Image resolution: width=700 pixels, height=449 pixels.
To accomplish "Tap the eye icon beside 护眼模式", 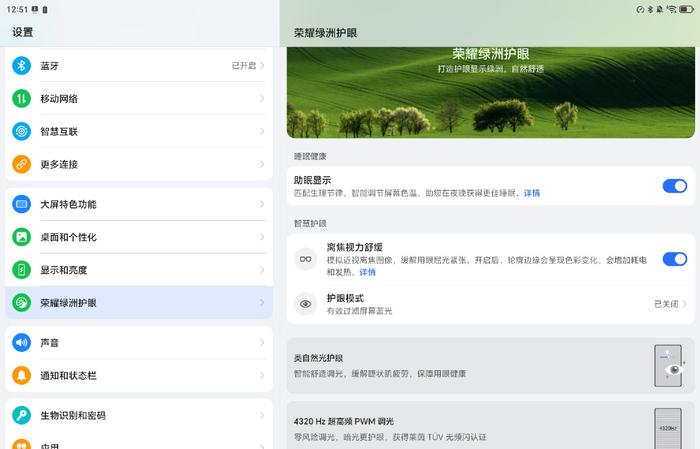I will pyautogui.click(x=305, y=304).
